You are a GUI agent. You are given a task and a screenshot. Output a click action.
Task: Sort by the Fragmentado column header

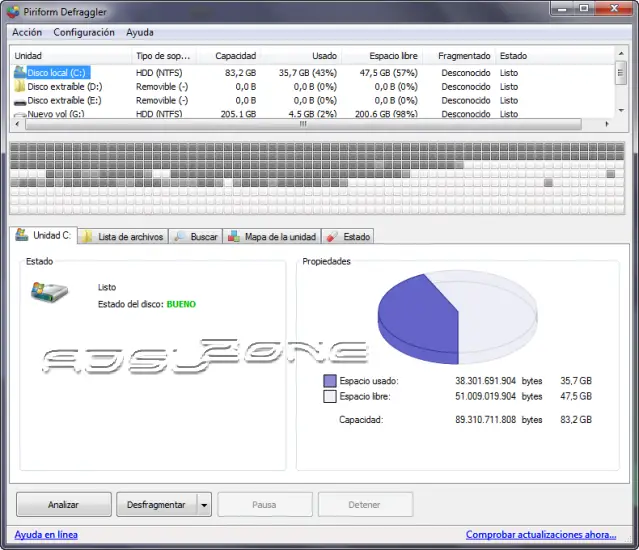point(460,56)
